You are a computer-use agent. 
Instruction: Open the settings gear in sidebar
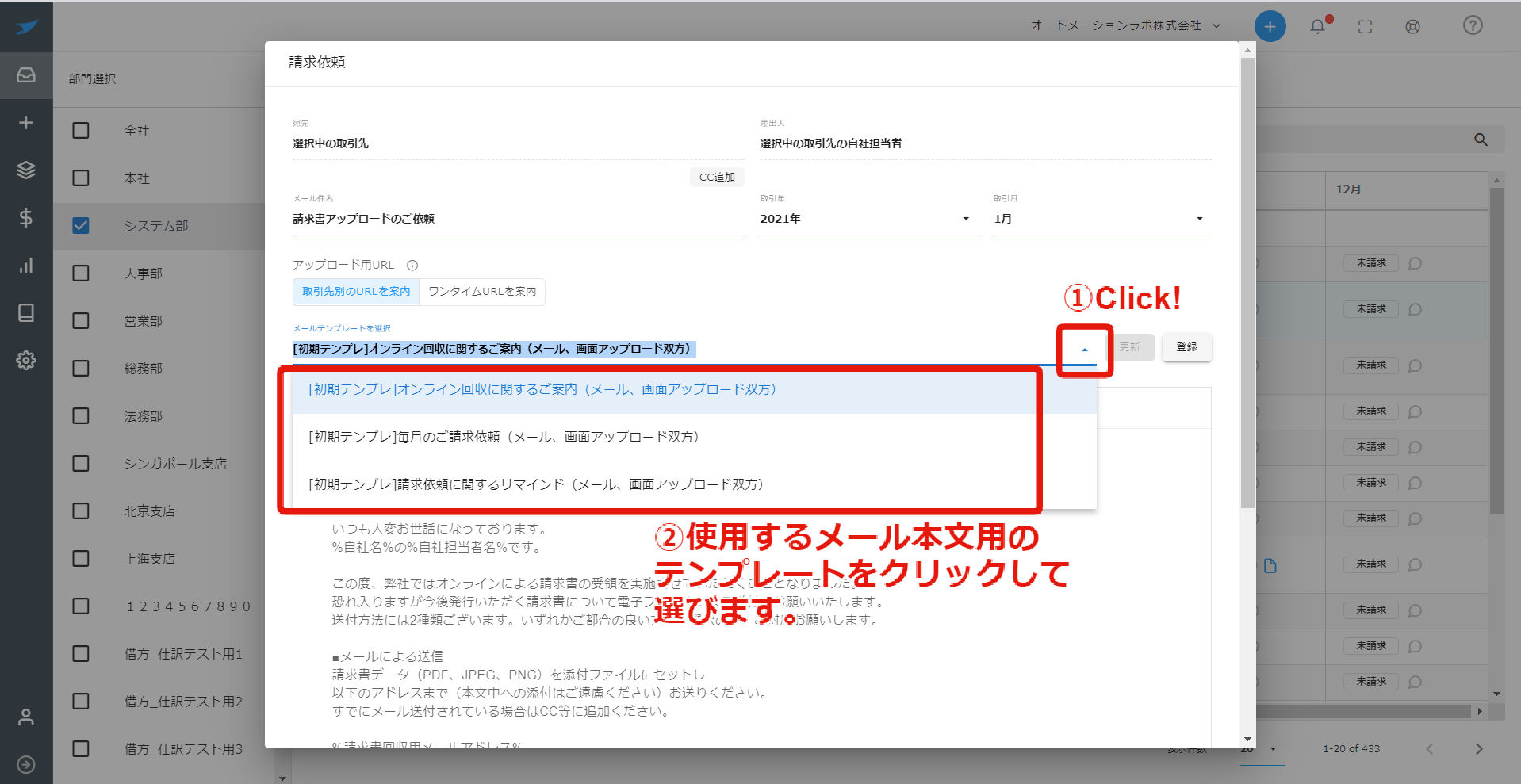point(26,361)
